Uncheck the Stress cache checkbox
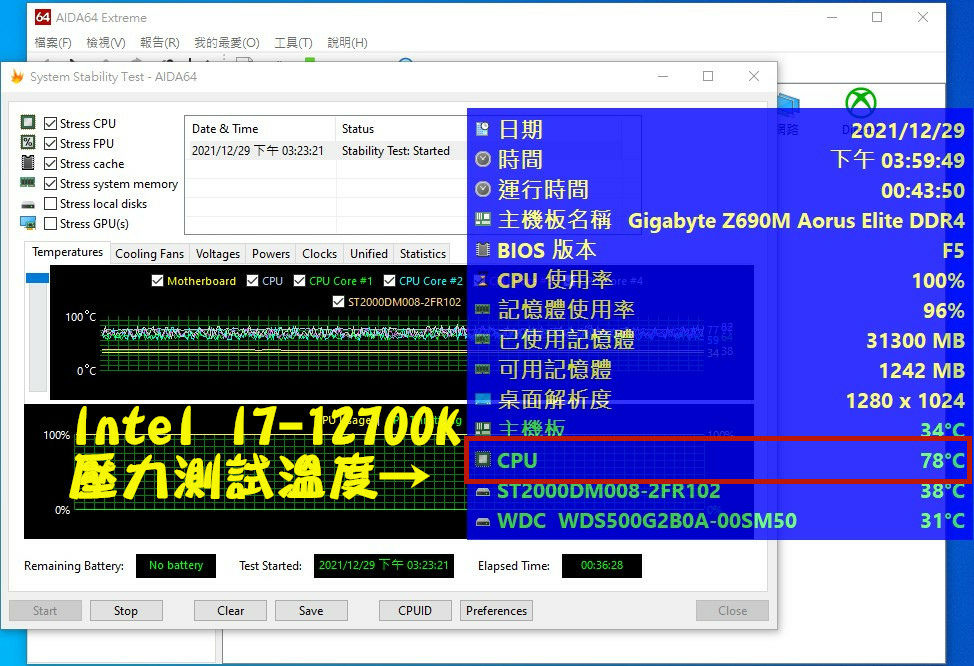 point(50,163)
